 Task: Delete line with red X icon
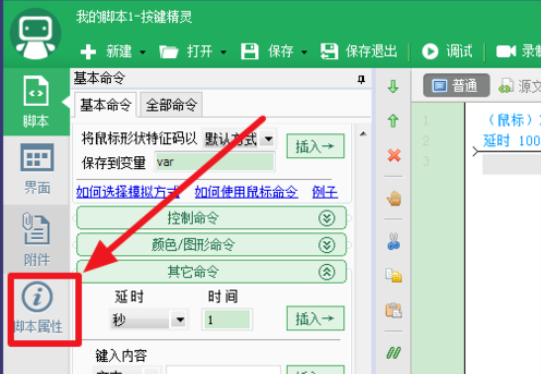click(x=394, y=155)
